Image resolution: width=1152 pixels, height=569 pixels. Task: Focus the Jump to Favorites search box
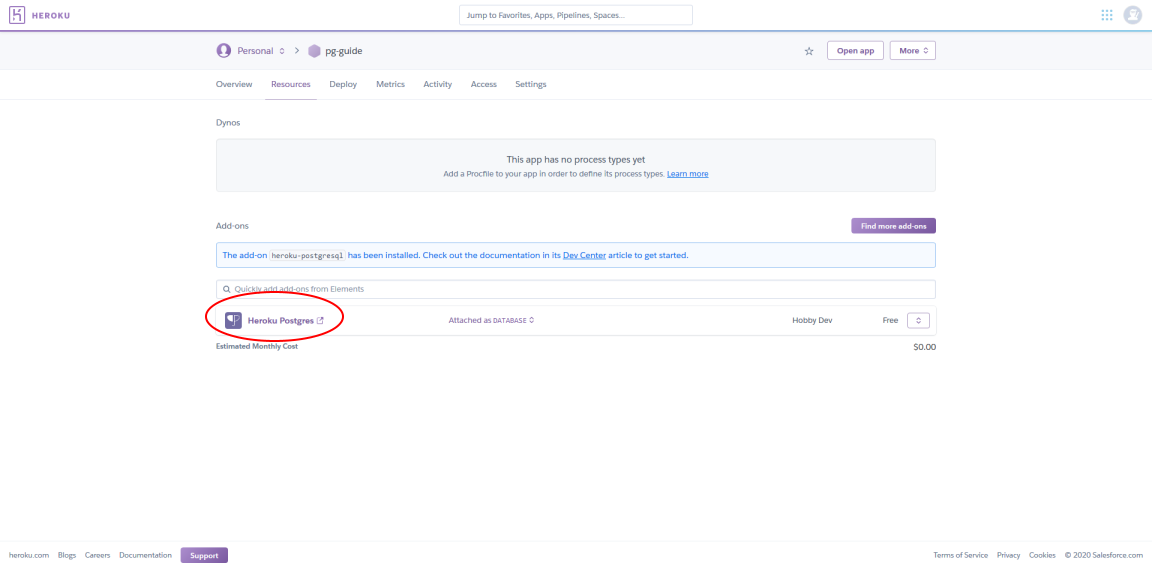pos(576,15)
